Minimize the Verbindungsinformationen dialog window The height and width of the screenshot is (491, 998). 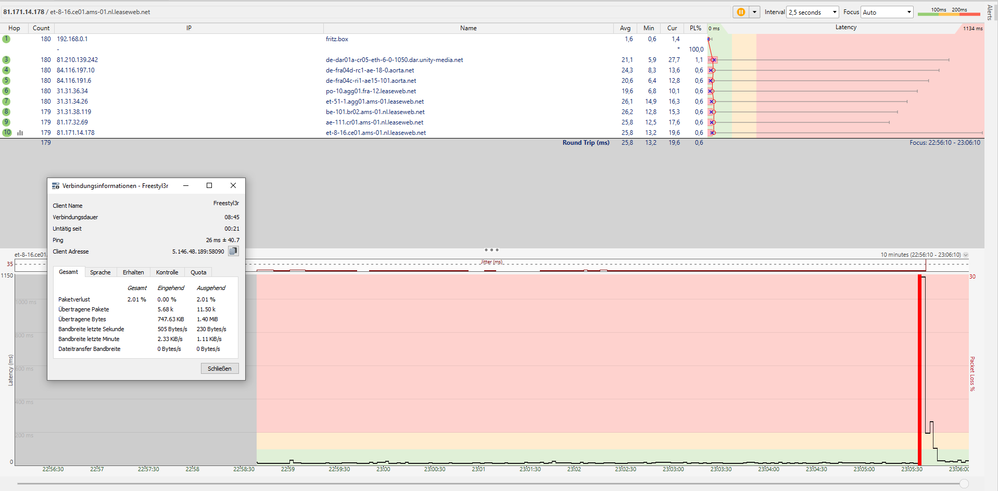point(185,185)
